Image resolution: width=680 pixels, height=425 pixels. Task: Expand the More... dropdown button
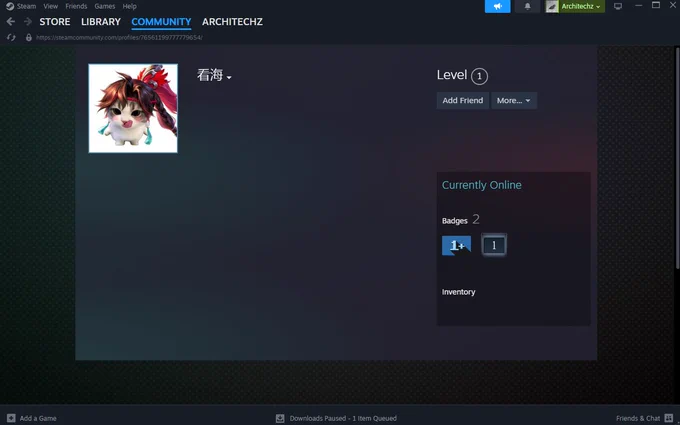pyautogui.click(x=513, y=100)
